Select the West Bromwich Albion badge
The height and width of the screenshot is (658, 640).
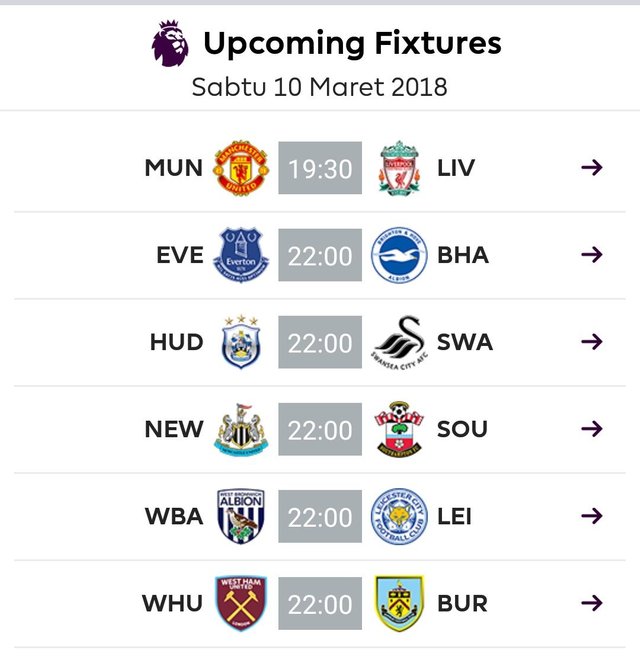click(241, 516)
